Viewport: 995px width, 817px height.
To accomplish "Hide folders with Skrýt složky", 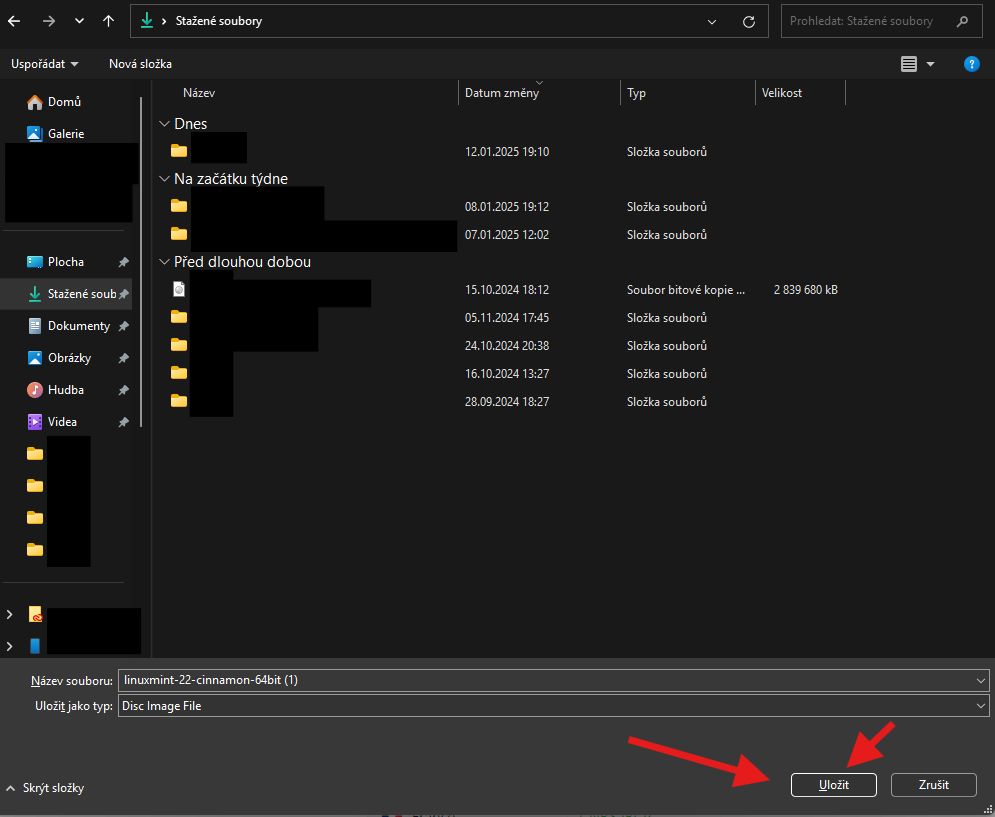I will coord(46,788).
